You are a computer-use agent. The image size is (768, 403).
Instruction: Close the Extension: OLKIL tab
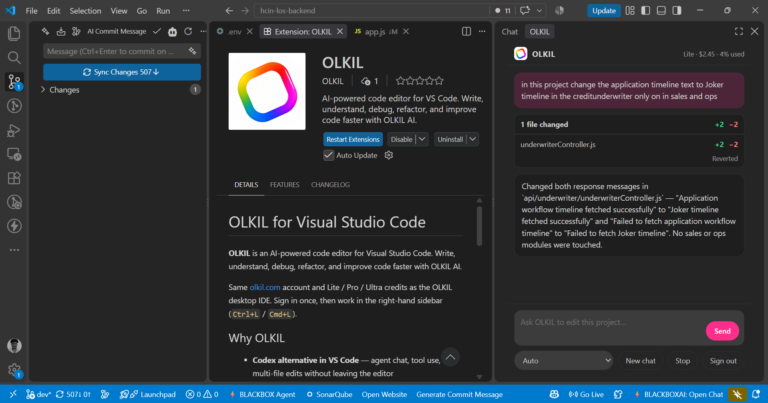click(340, 31)
